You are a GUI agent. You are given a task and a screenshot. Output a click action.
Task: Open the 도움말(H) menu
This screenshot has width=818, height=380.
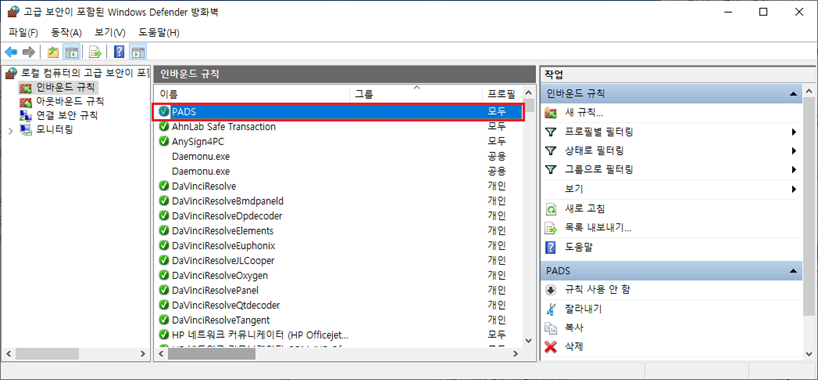point(159,32)
